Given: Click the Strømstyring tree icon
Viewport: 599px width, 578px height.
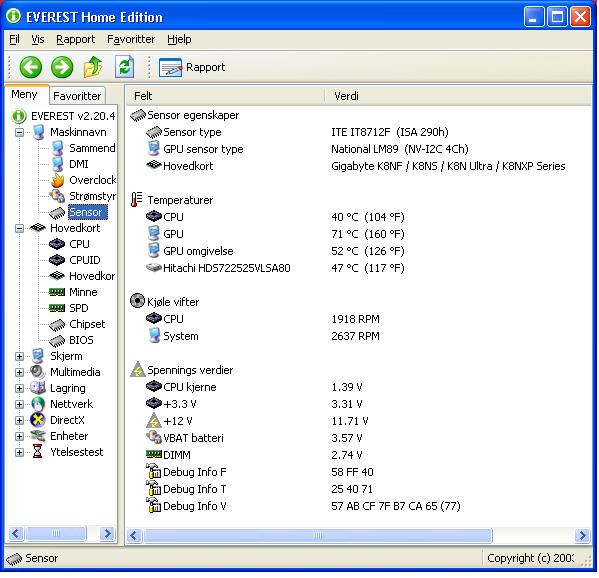Looking at the screenshot, I should click(57, 196).
